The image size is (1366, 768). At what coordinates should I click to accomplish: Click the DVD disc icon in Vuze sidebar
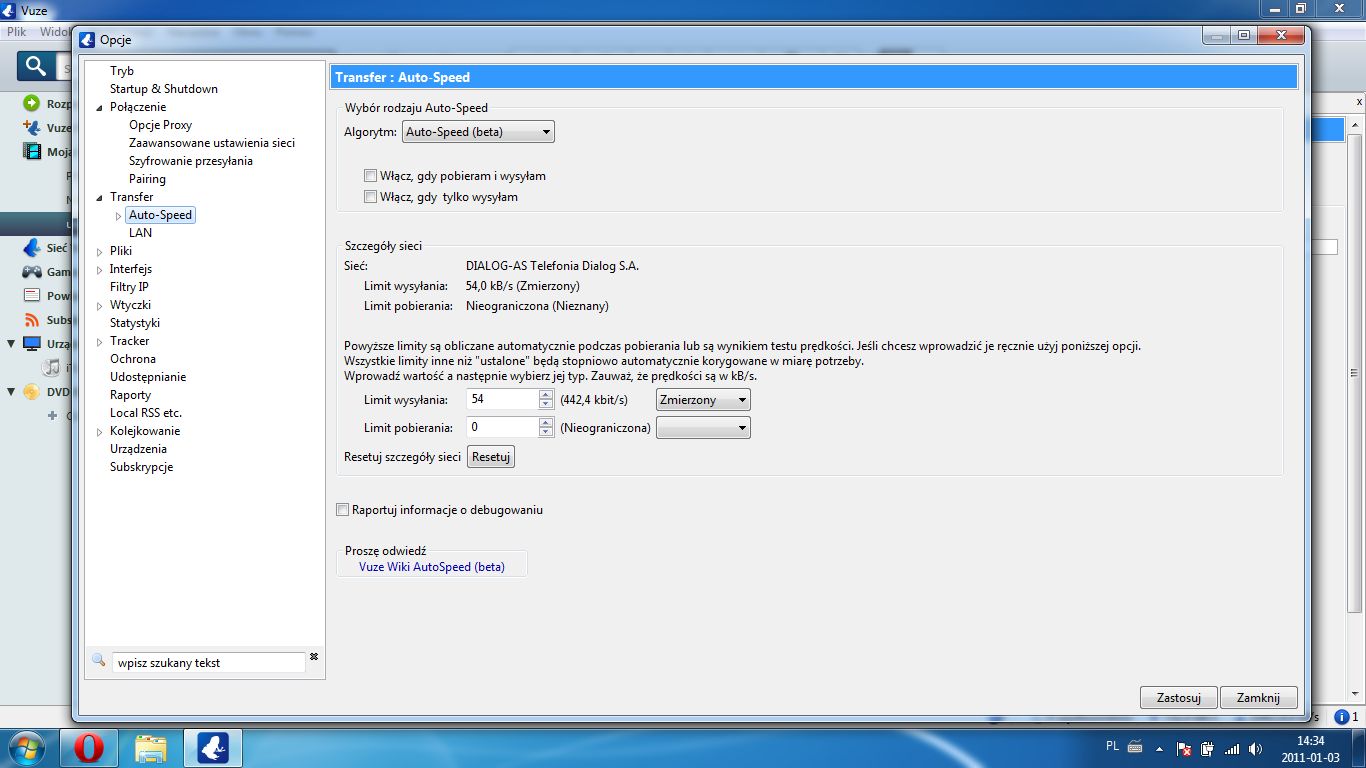[31, 392]
